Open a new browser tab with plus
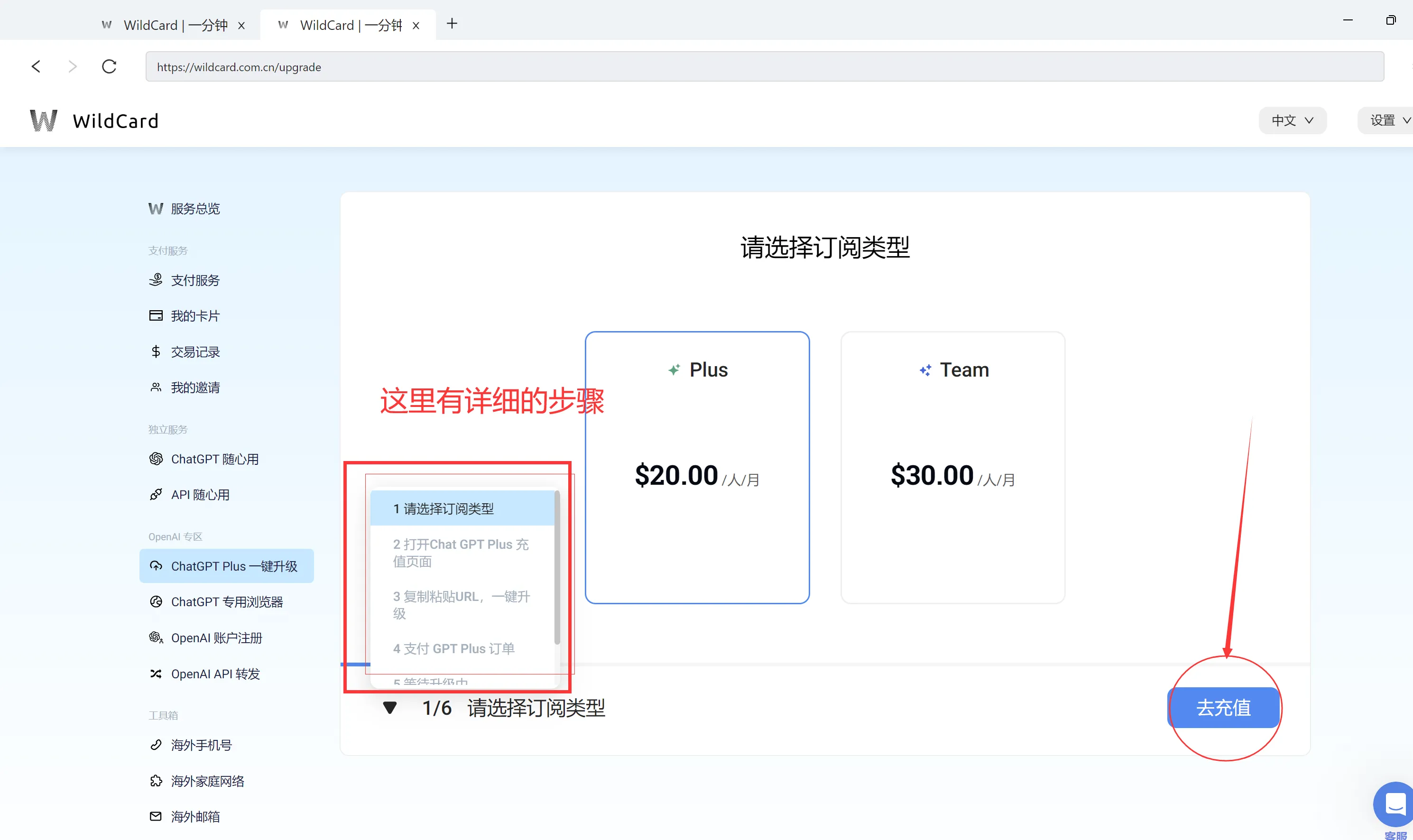The image size is (1413, 840). click(452, 24)
